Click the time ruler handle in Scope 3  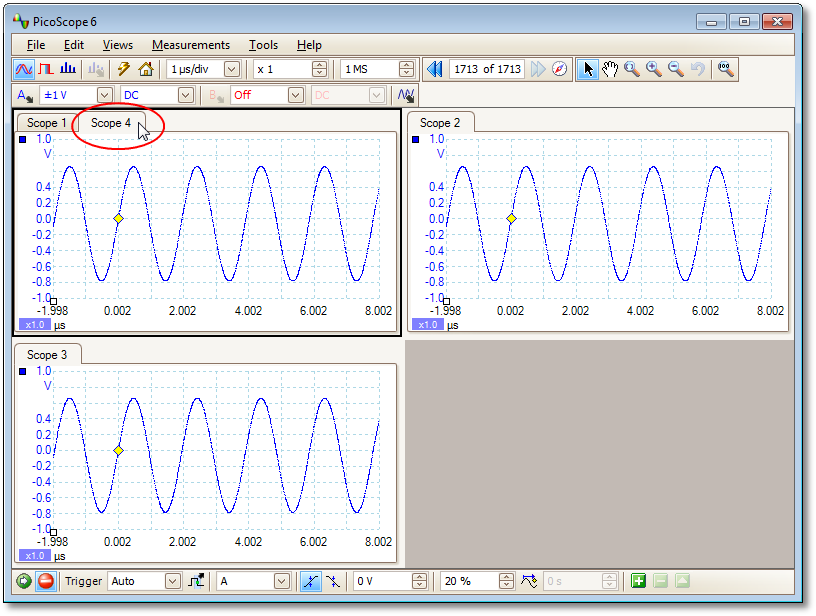click(53, 532)
